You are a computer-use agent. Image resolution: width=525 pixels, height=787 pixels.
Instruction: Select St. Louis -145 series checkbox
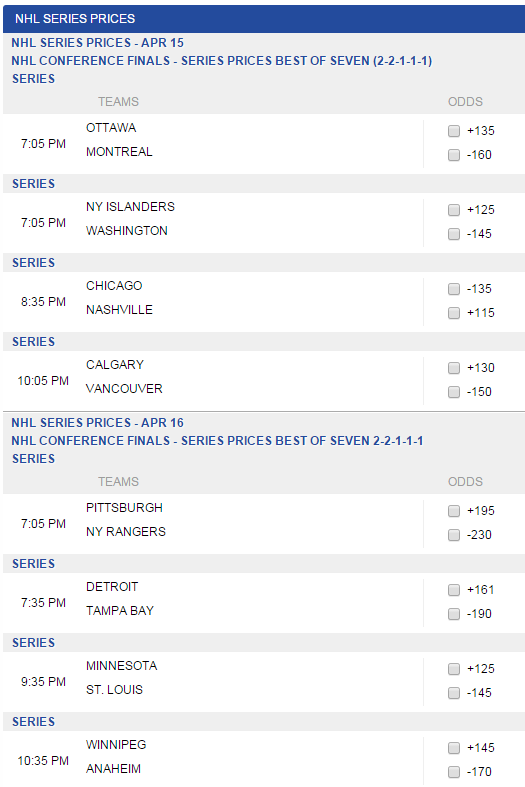click(x=454, y=693)
